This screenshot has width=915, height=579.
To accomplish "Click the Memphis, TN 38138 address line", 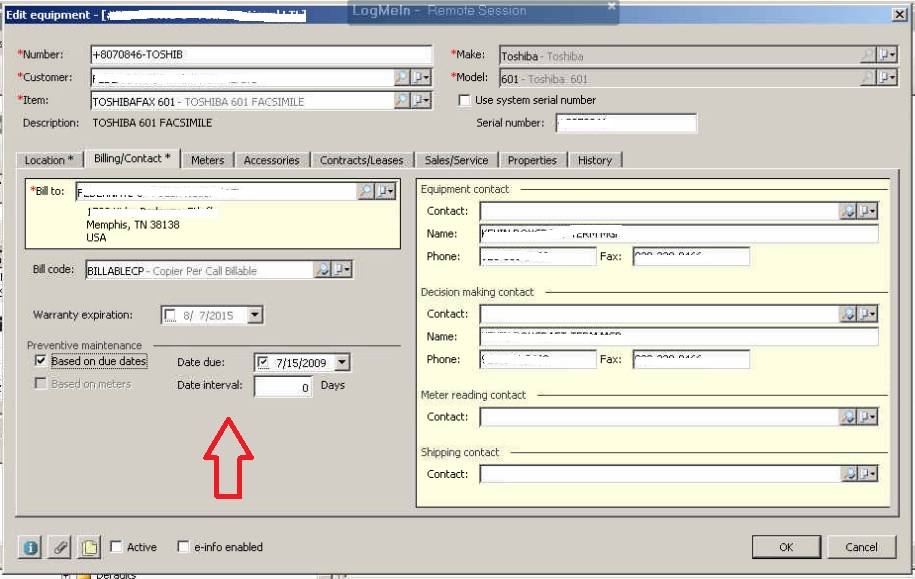I will tap(133, 225).
